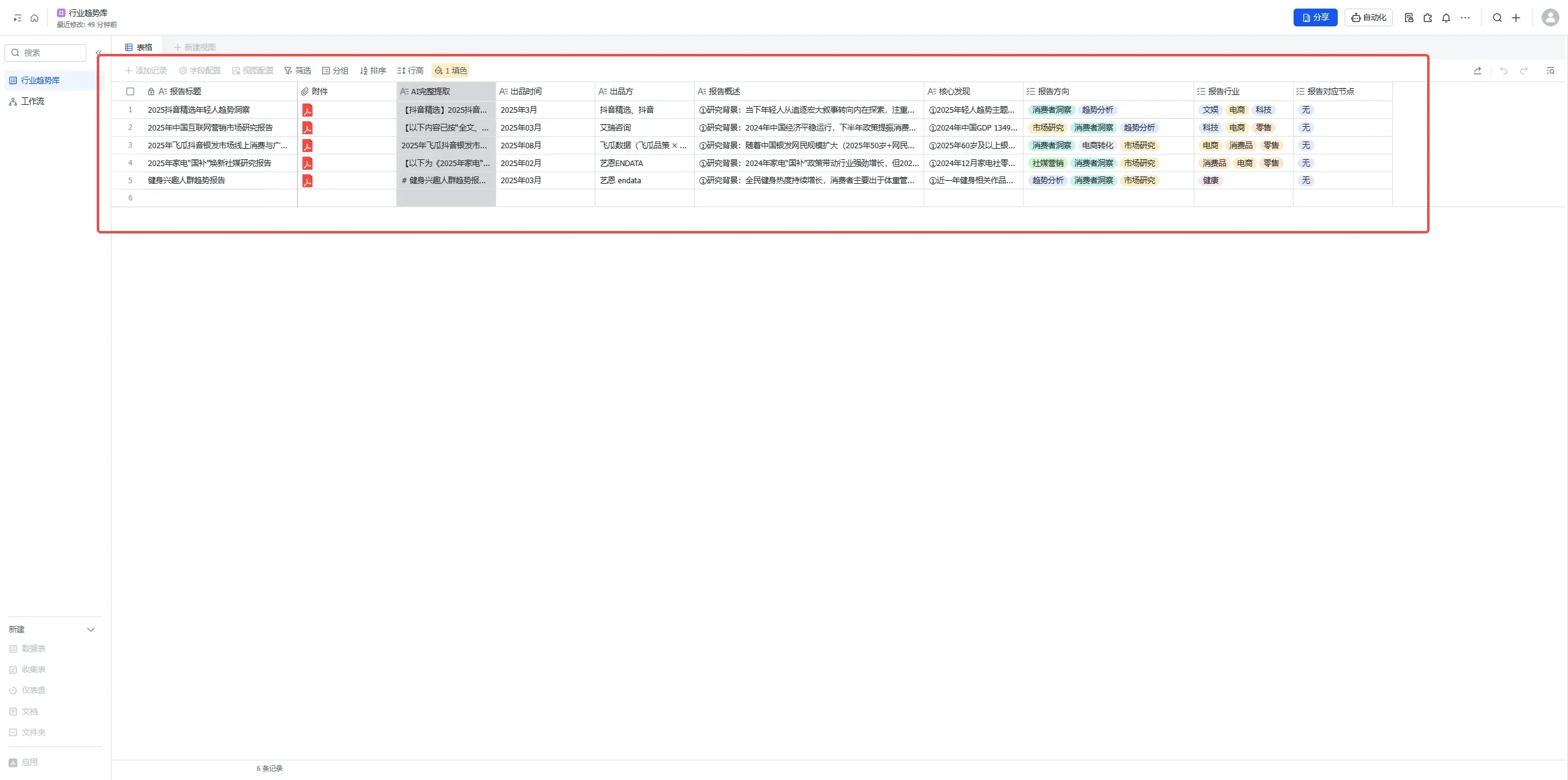Viewport: 1568px width, 780px height.
Task: Toggle the navigation menu outline icon
Action: pos(17,18)
